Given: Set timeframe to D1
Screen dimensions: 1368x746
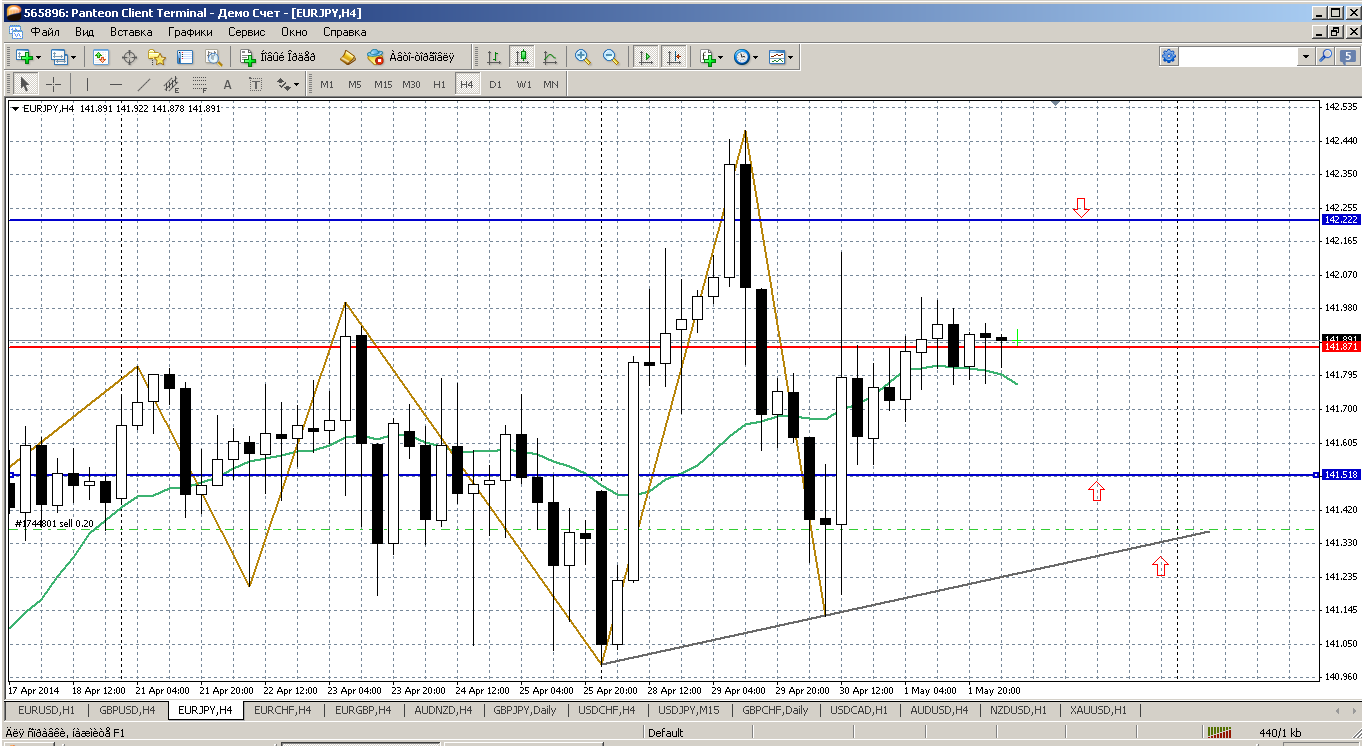Looking at the screenshot, I should point(495,84).
